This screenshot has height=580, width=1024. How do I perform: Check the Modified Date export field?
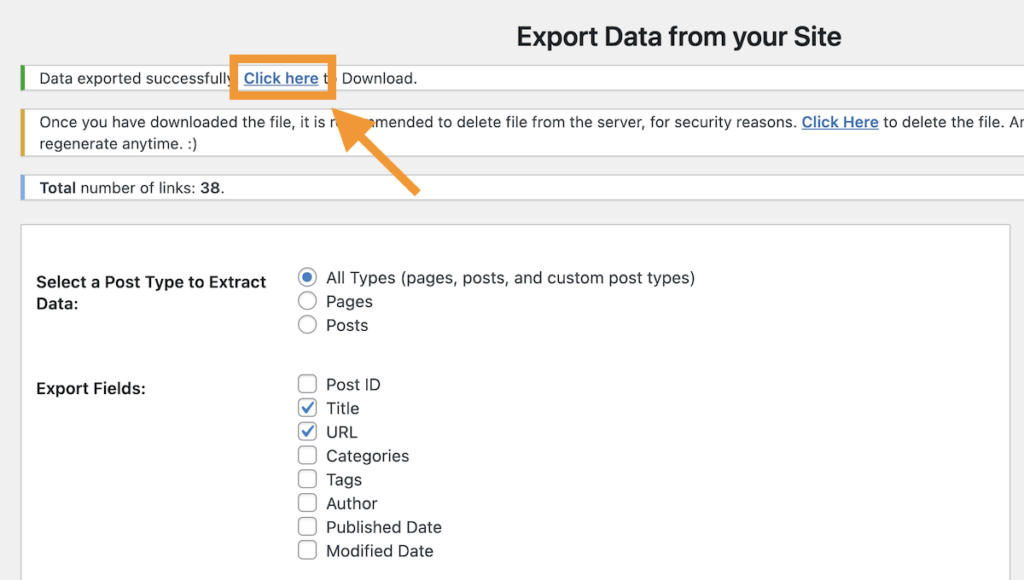[307, 551]
